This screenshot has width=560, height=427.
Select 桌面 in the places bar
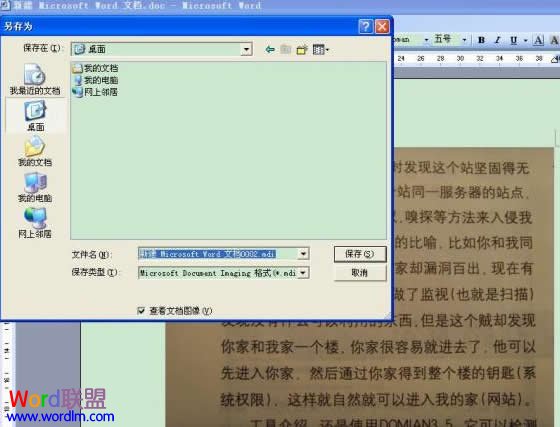pos(35,116)
